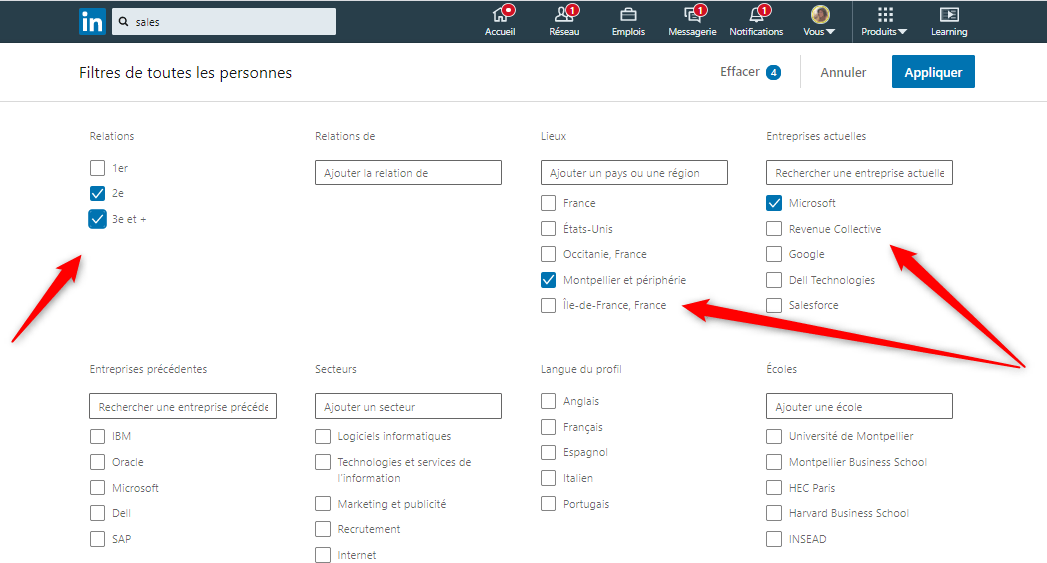Check Marketing et publicité sector
This screenshot has width=1047, height=563.
click(x=323, y=504)
